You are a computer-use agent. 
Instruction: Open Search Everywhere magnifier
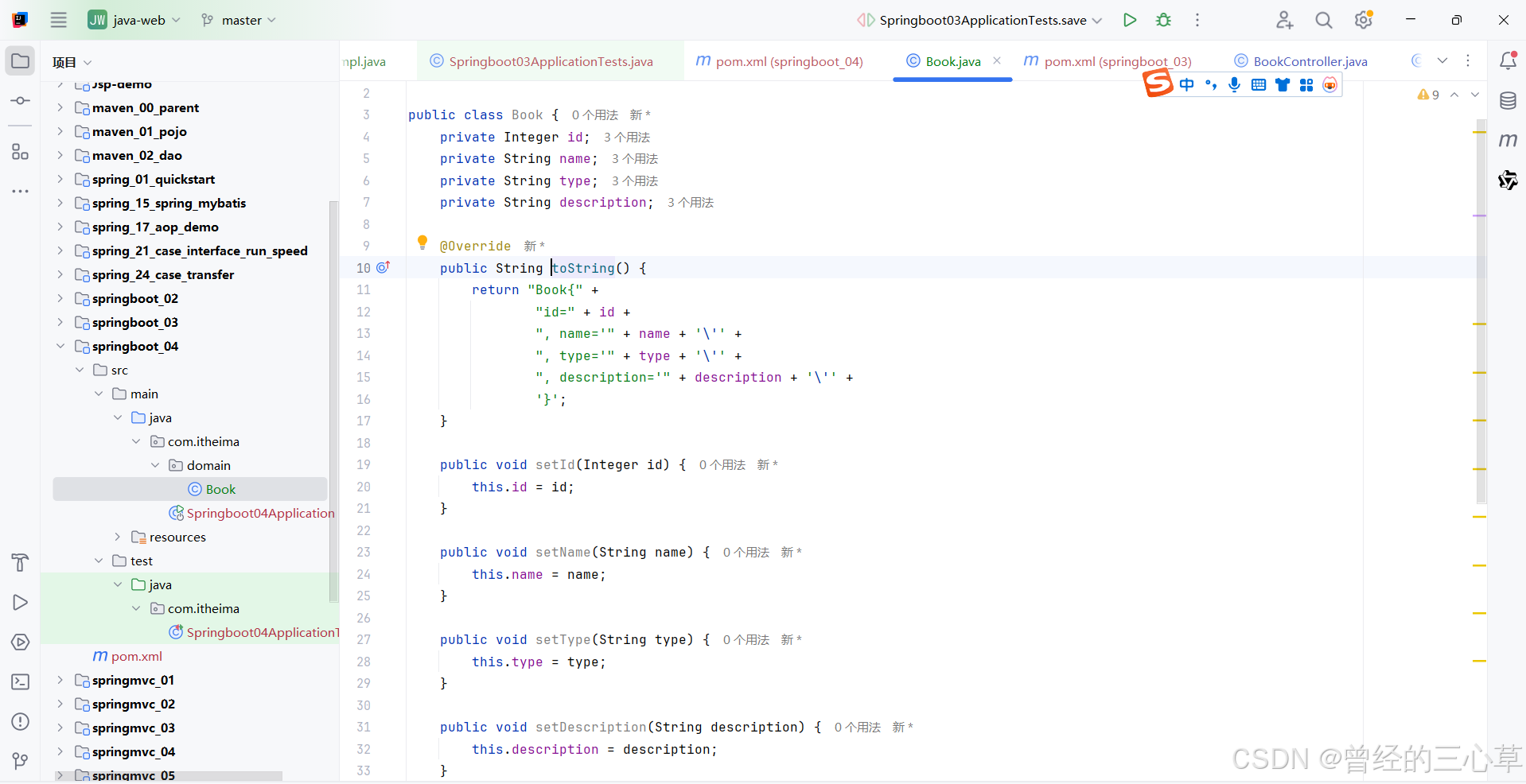click(x=1324, y=20)
